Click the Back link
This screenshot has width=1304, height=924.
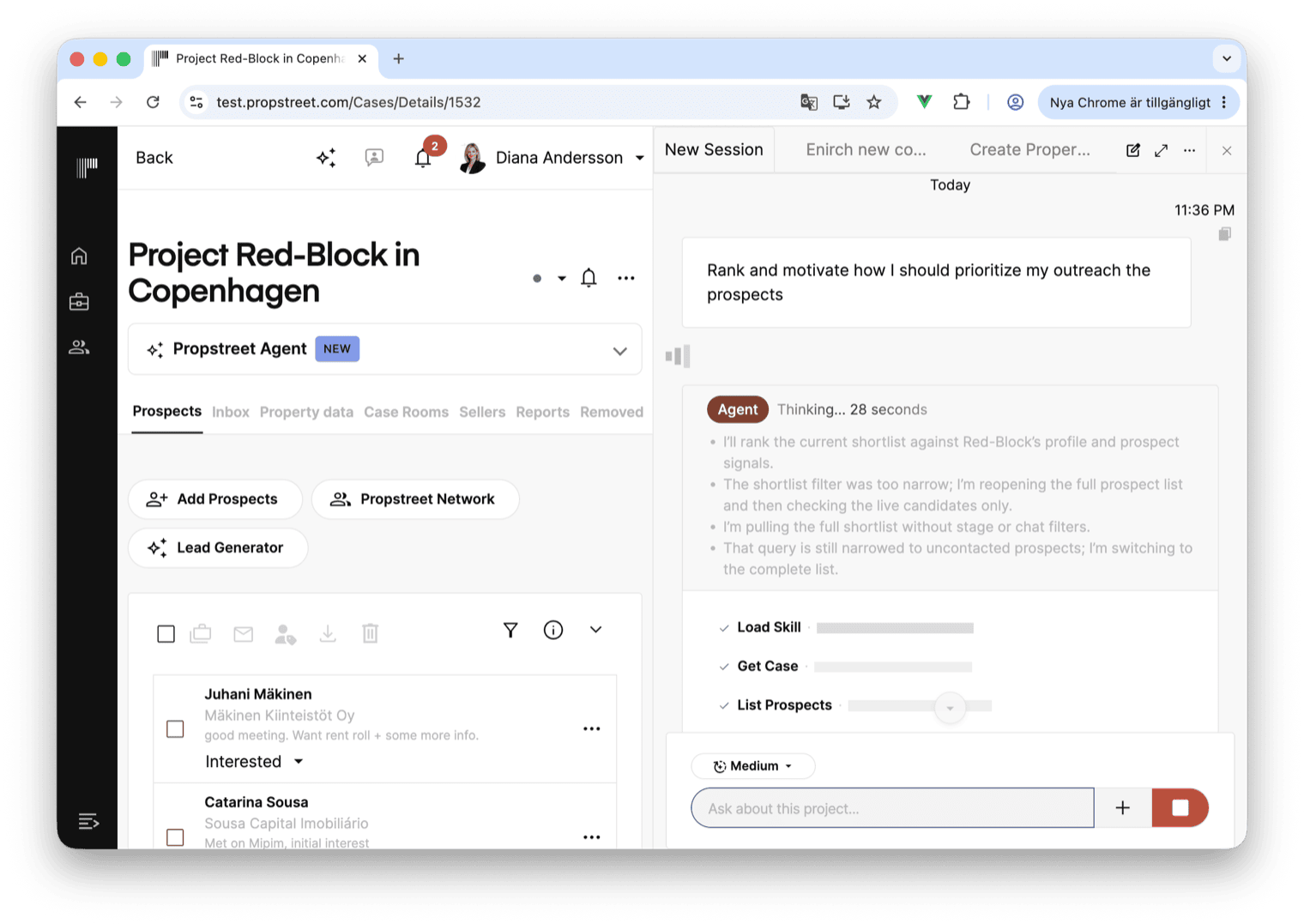[154, 158]
